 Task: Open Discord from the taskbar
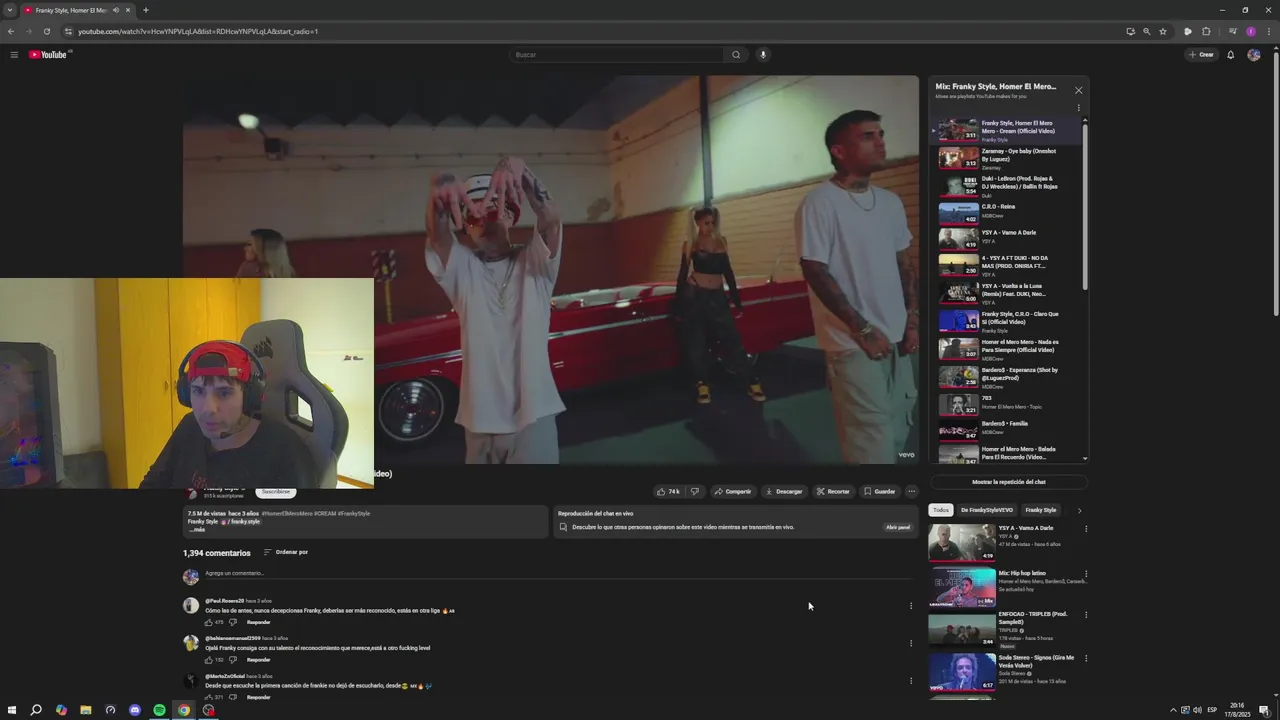[x=135, y=710]
